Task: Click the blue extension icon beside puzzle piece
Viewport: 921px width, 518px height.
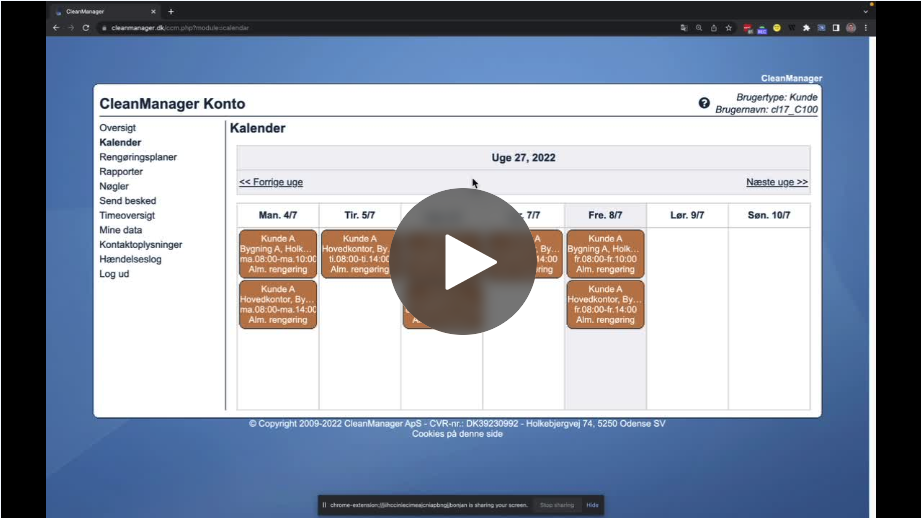Action: pyautogui.click(x=821, y=28)
